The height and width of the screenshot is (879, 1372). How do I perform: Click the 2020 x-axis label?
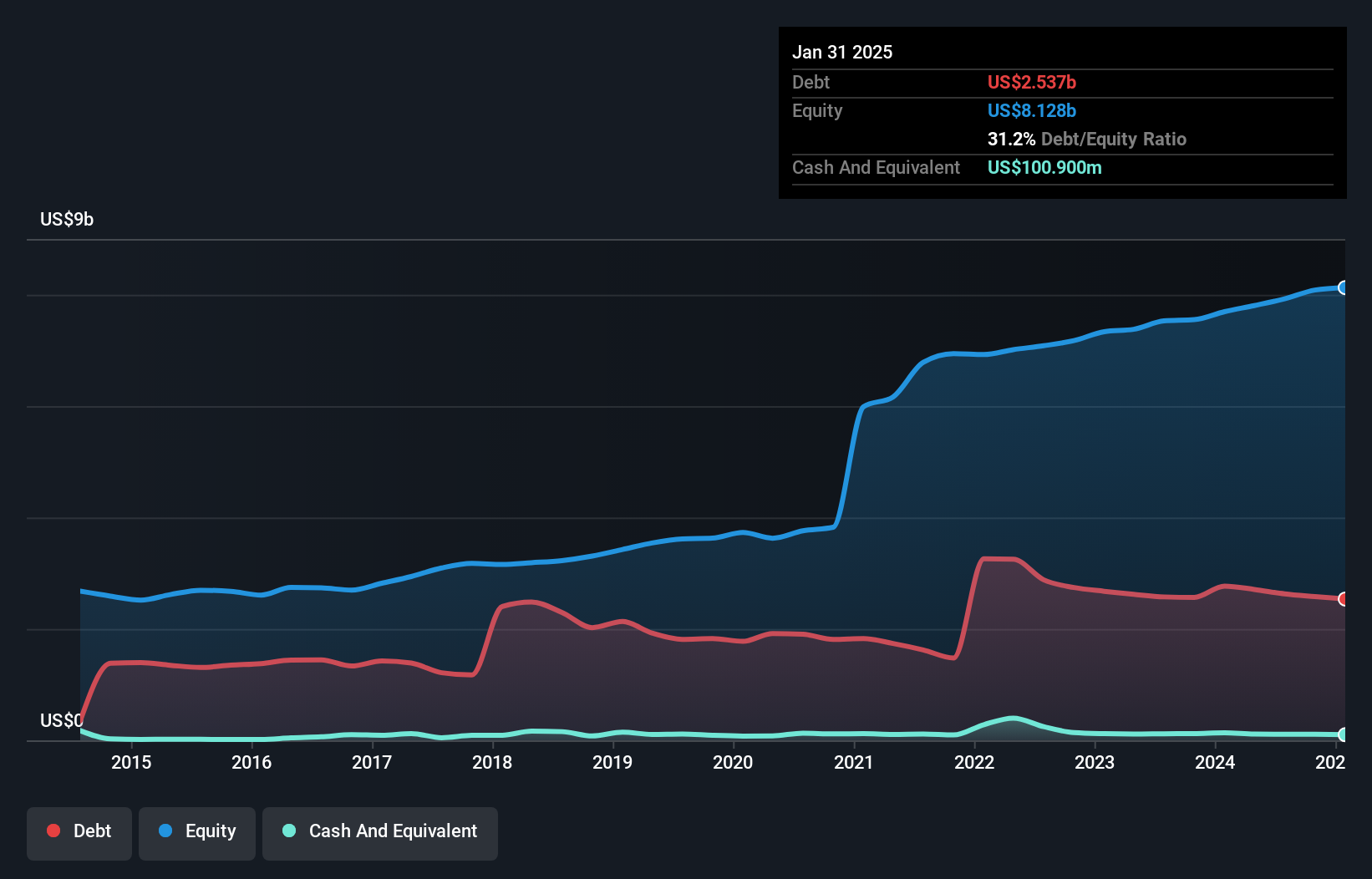pyautogui.click(x=733, y=762)
